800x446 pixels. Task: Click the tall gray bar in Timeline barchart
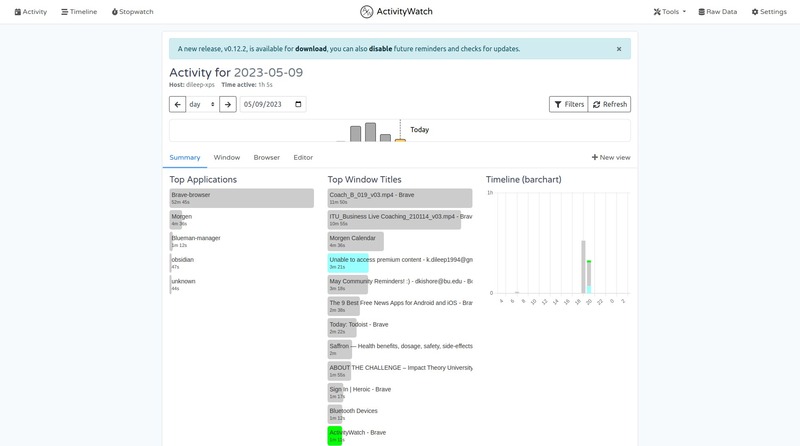point(583,267)
